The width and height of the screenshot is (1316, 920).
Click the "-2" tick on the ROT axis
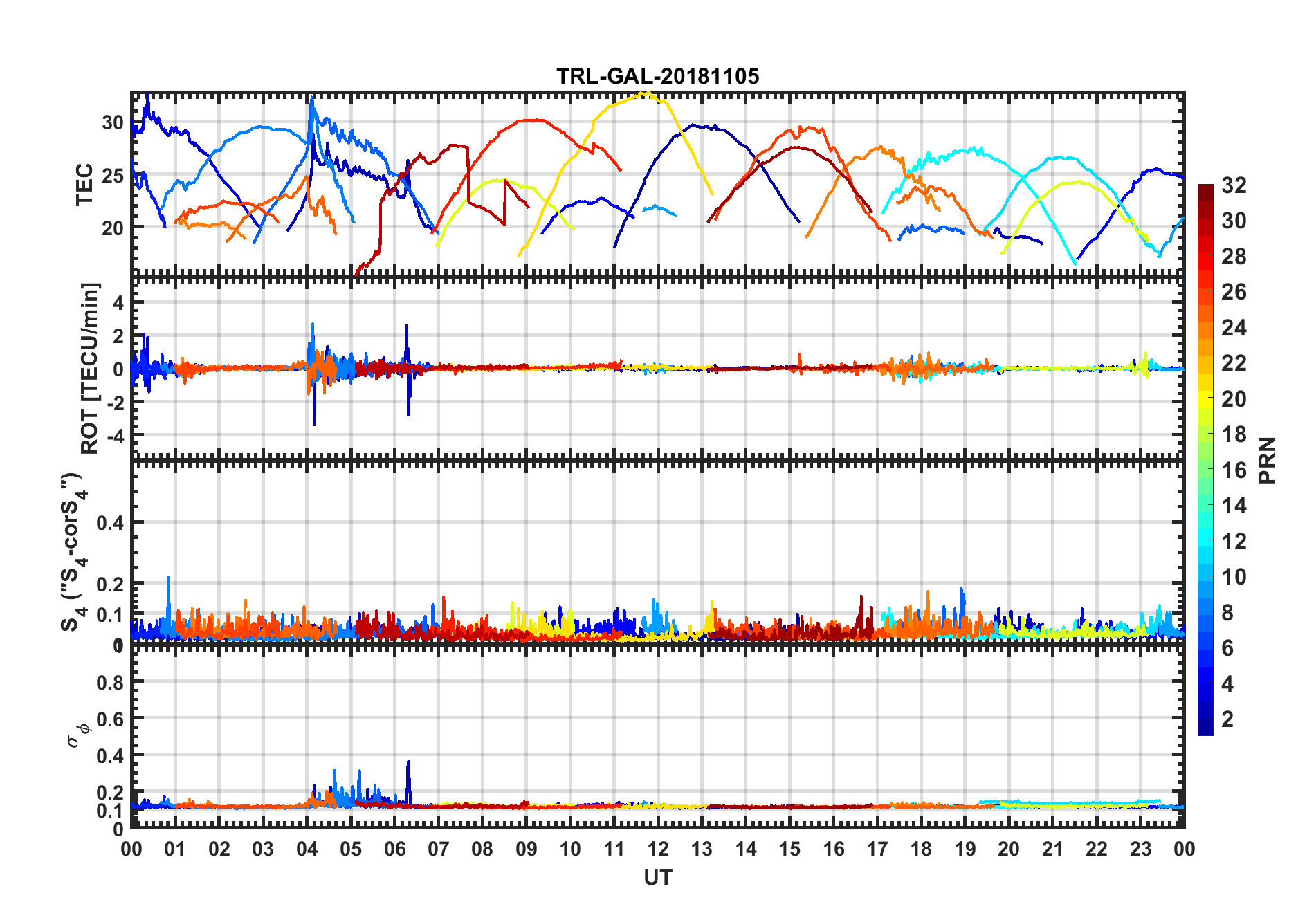pos(115,403)
